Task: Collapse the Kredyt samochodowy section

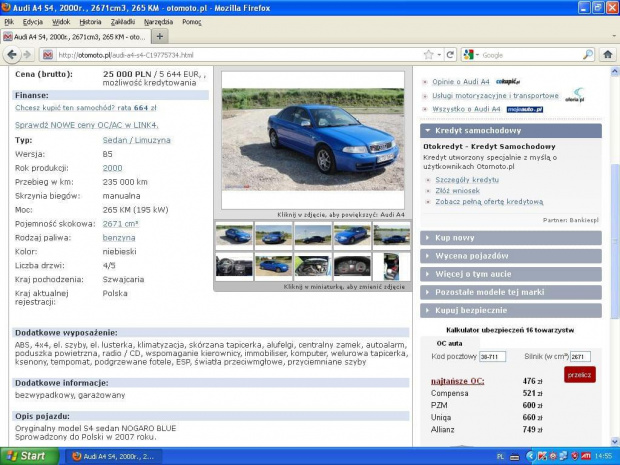Action: 511,130
